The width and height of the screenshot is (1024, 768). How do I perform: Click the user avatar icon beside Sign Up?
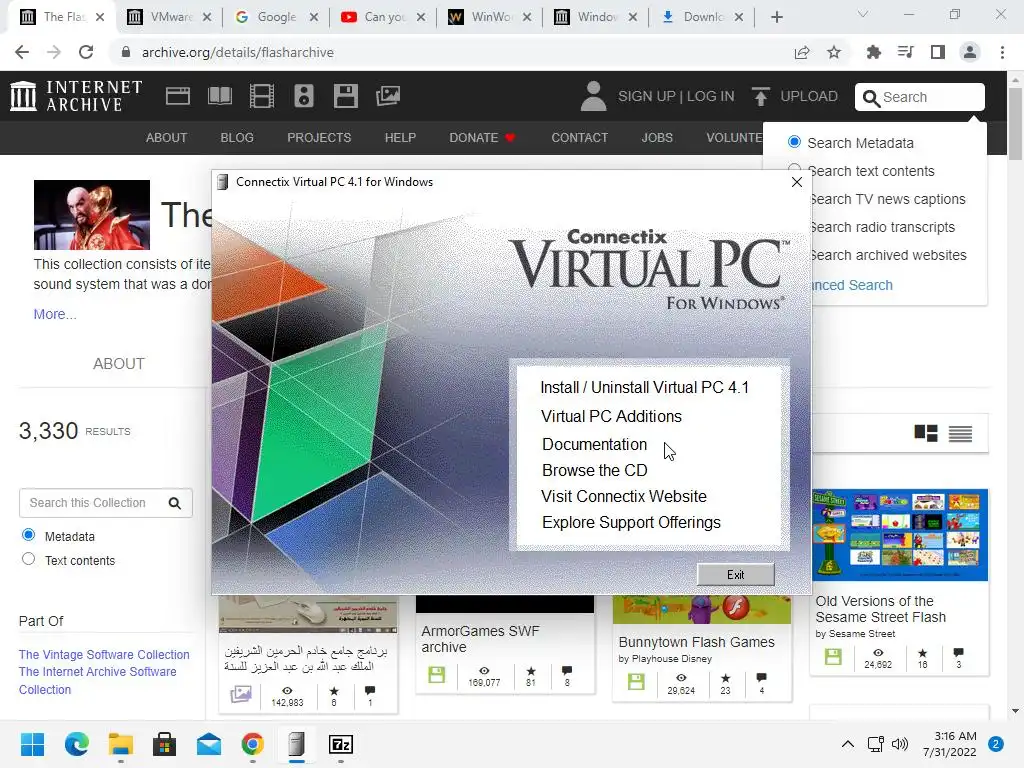(x=593, y=96)
